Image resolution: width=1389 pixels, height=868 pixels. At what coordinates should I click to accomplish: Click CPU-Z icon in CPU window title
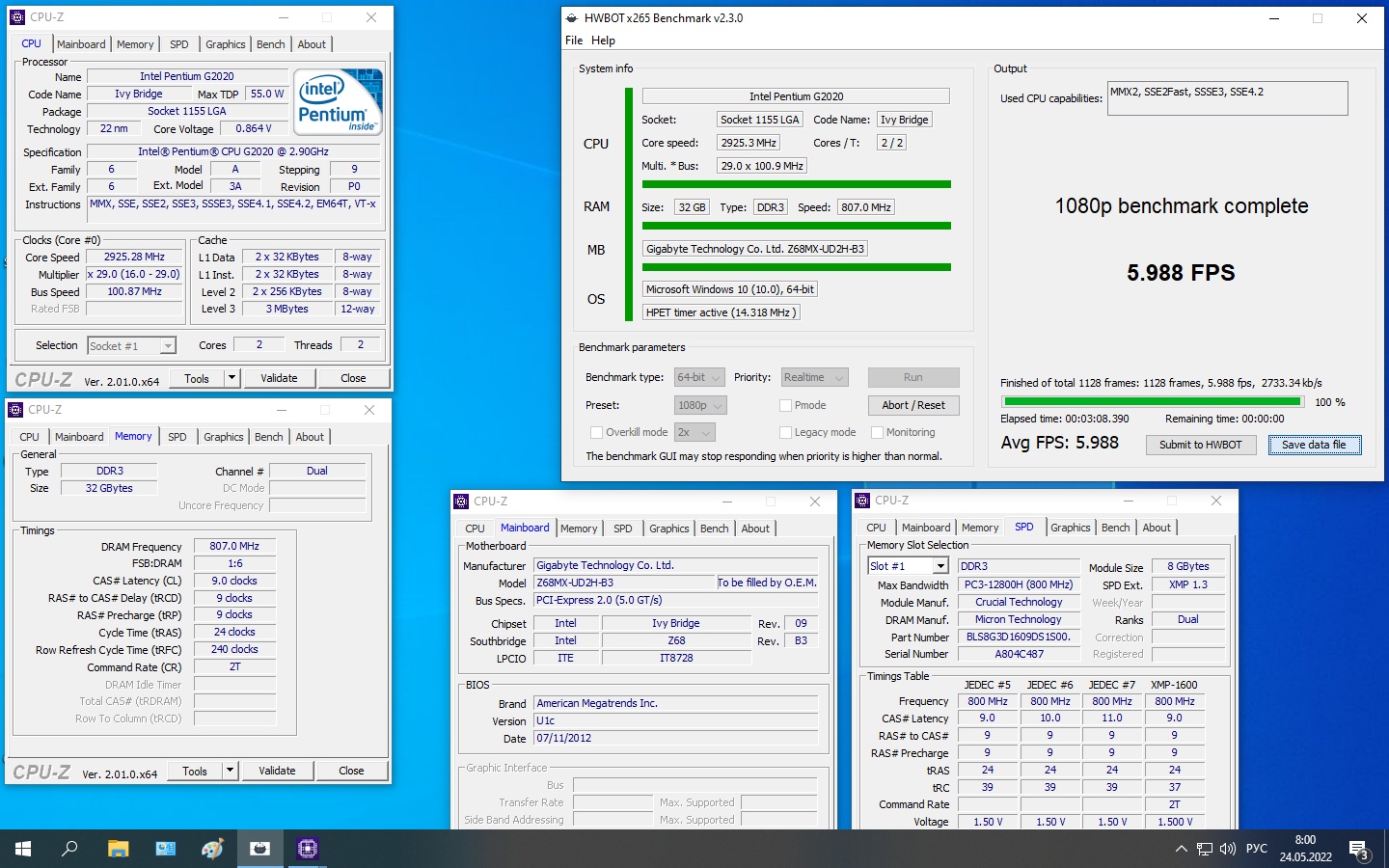(x=17, y=17)
